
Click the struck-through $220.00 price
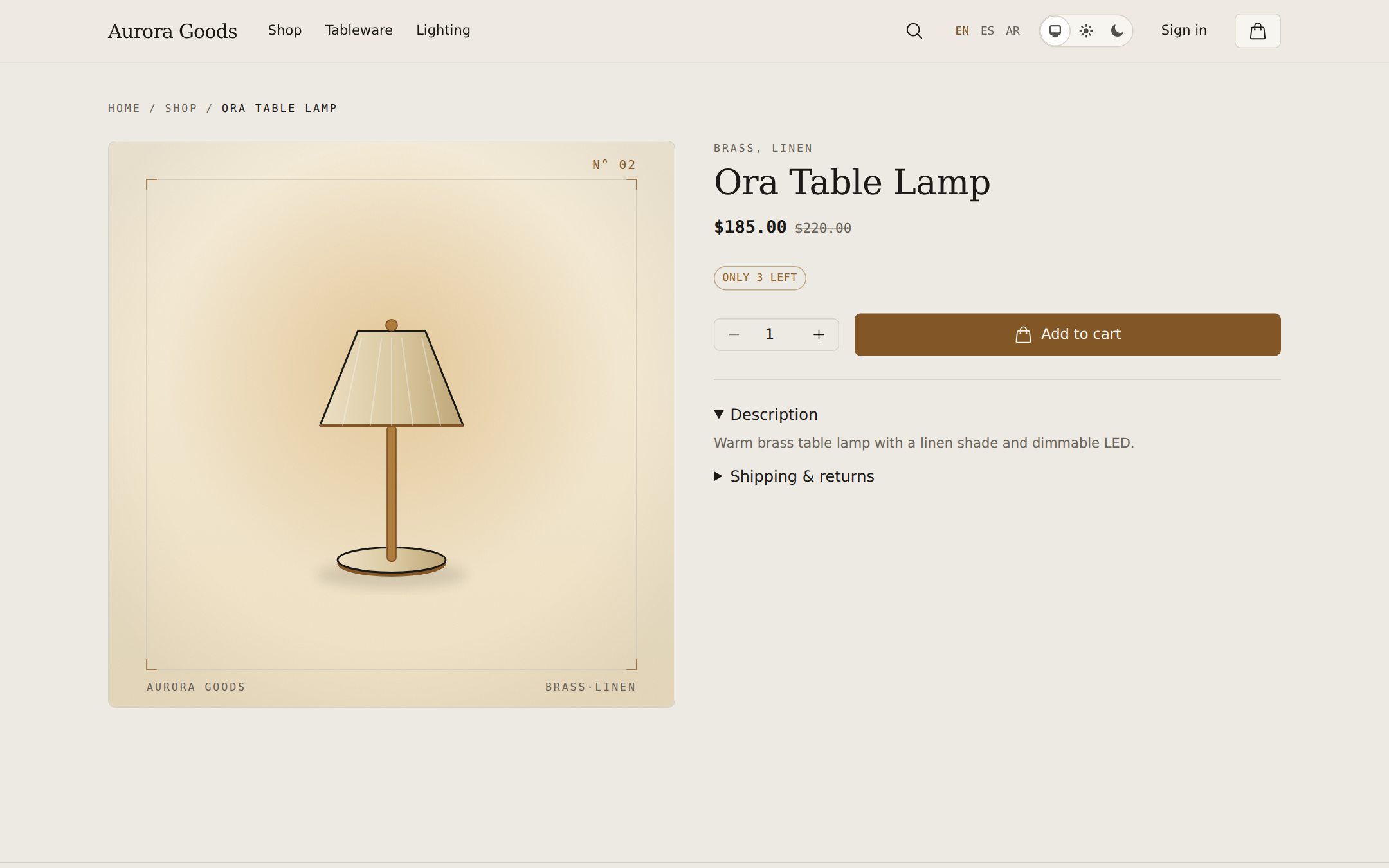[x=823, y=228]
